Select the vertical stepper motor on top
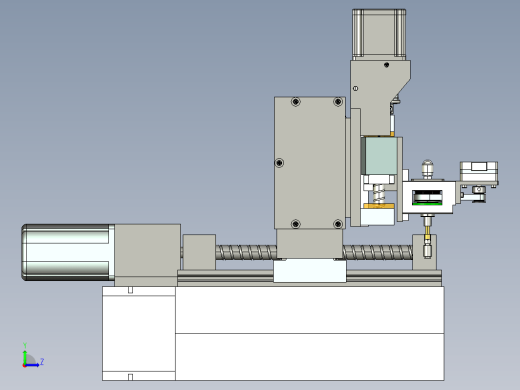This screenshot has width=520, height=390. [x=379, y=34]
